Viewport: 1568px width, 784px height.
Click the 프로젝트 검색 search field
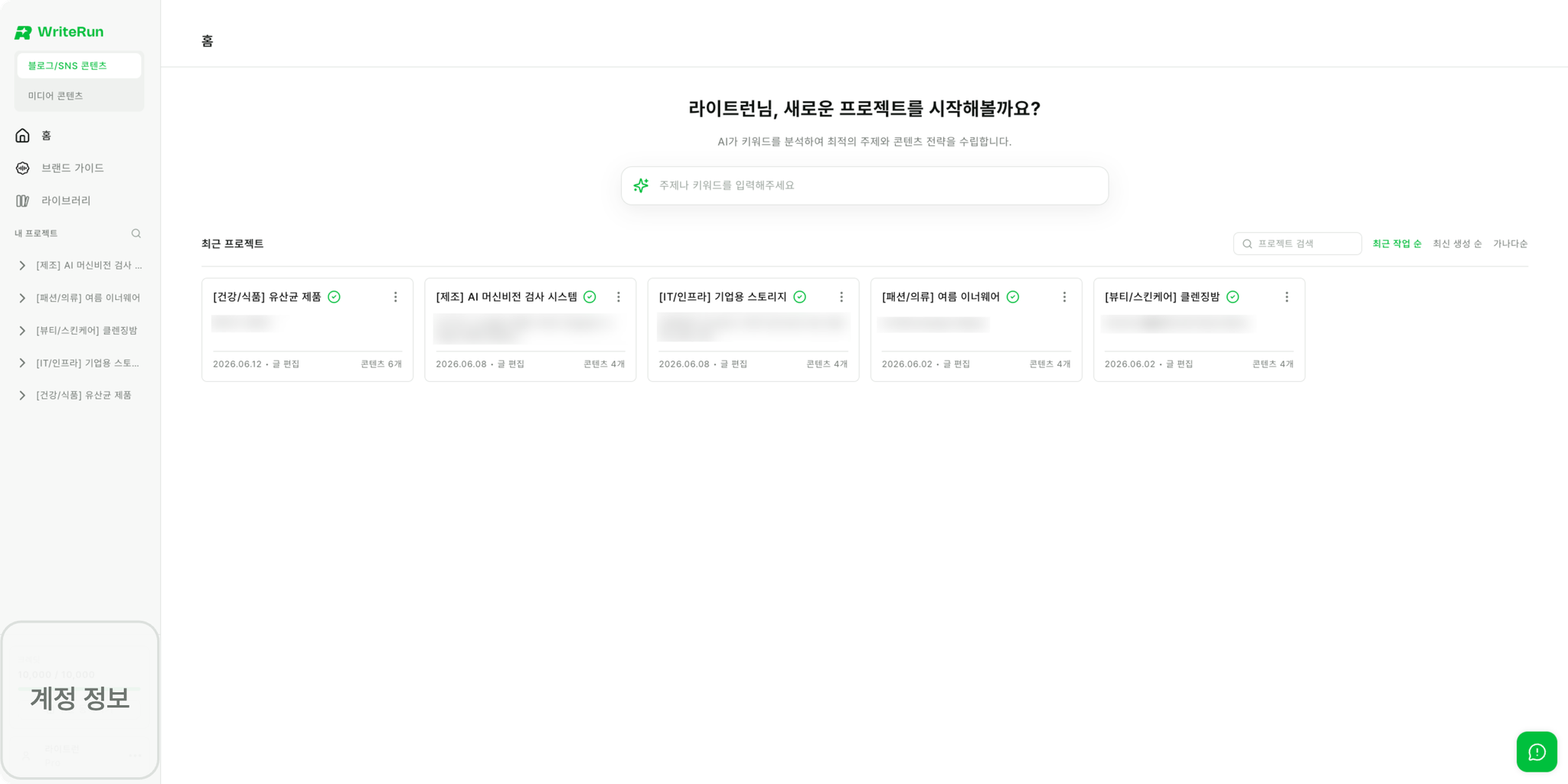tap(1297, 243)
